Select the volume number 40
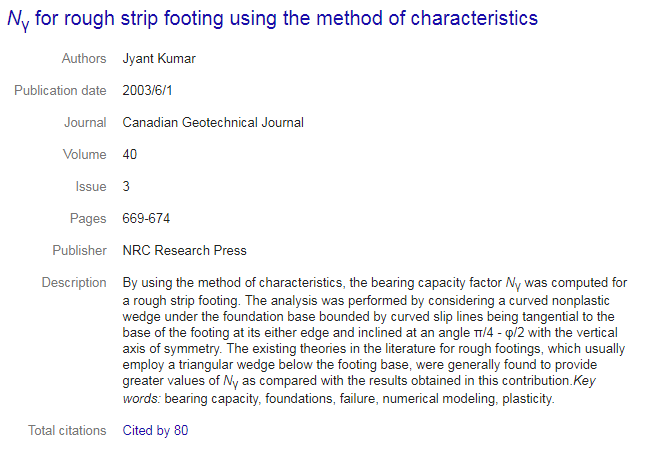648x451 pixels. (130, 154)
